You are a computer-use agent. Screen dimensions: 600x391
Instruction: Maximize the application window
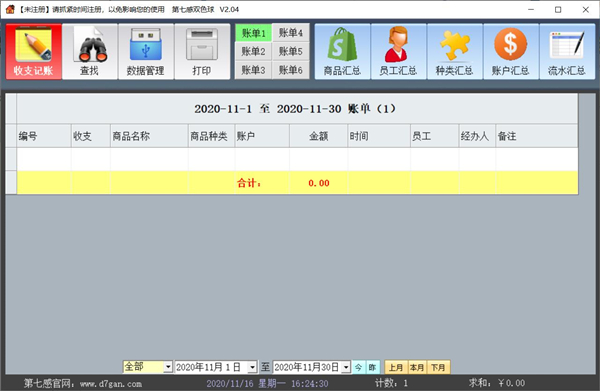coord(558,10)
